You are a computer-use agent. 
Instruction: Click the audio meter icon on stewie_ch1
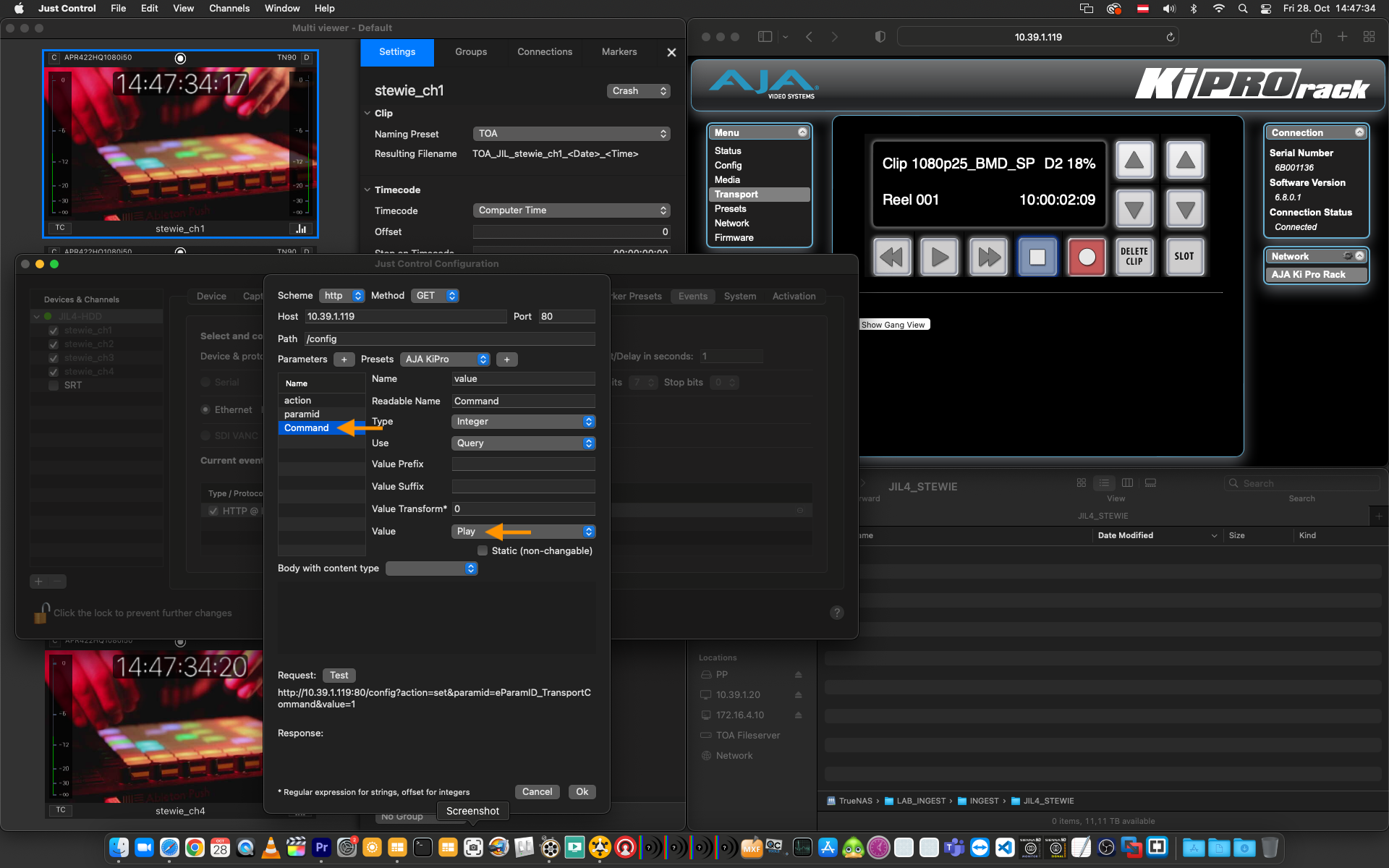tap(301, 229)
